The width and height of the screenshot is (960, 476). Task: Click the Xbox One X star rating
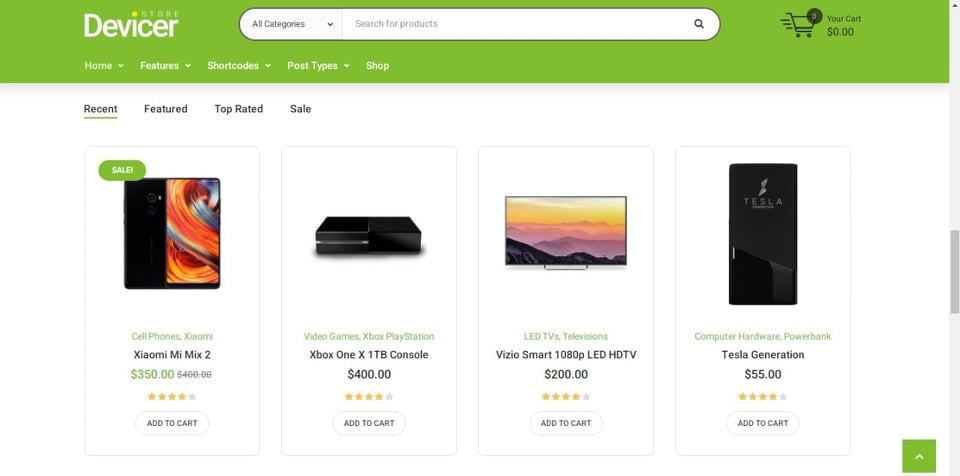pos(369,397)
